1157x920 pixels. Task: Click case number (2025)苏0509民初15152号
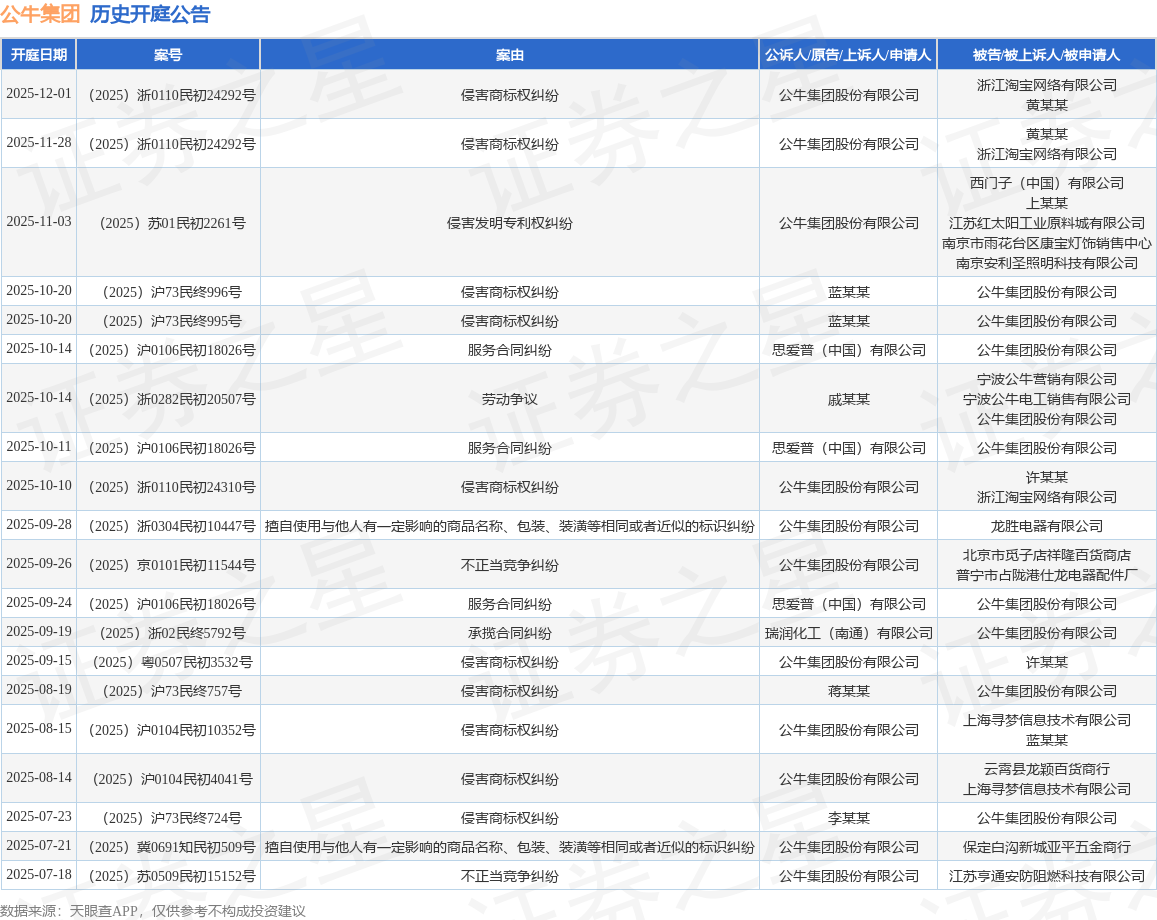pyautogui.click(x=173, y=876)
